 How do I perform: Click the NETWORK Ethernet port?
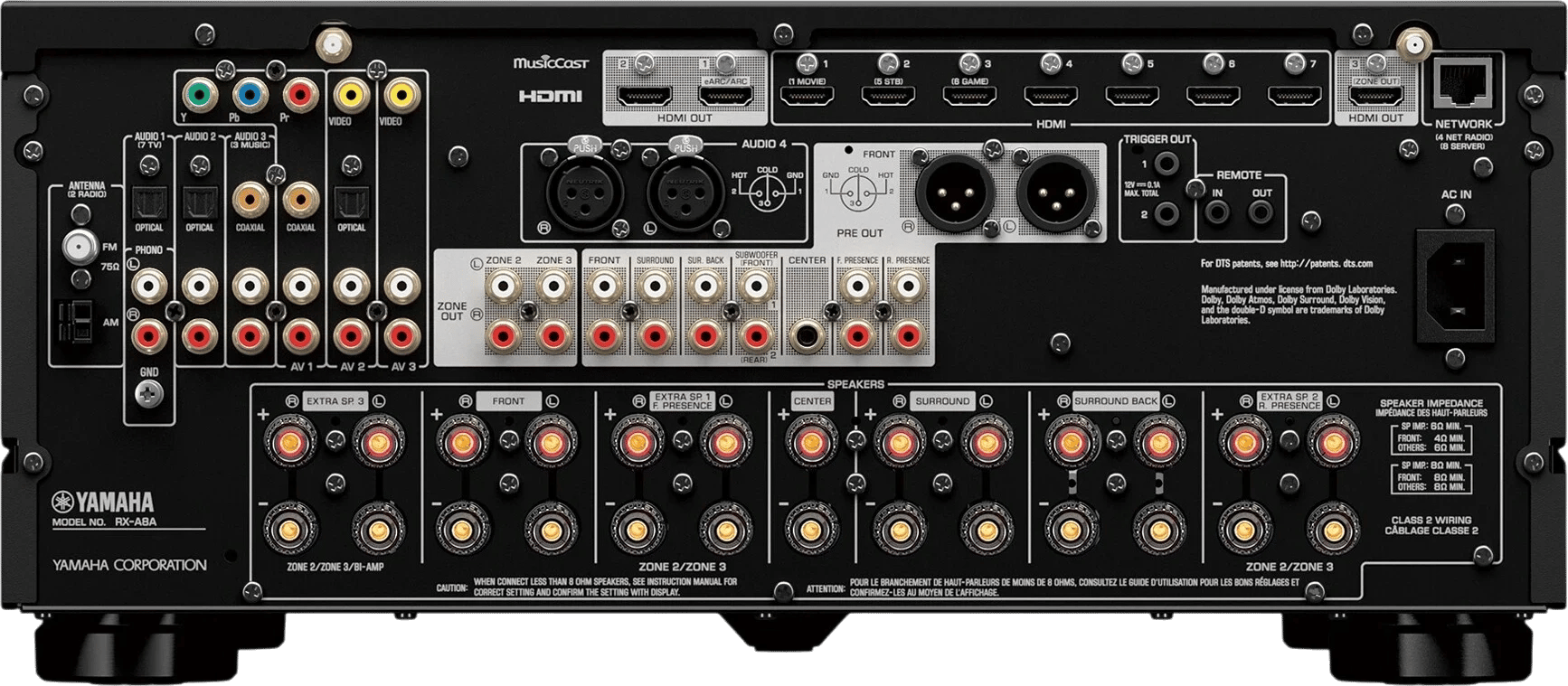(1464, 85)
